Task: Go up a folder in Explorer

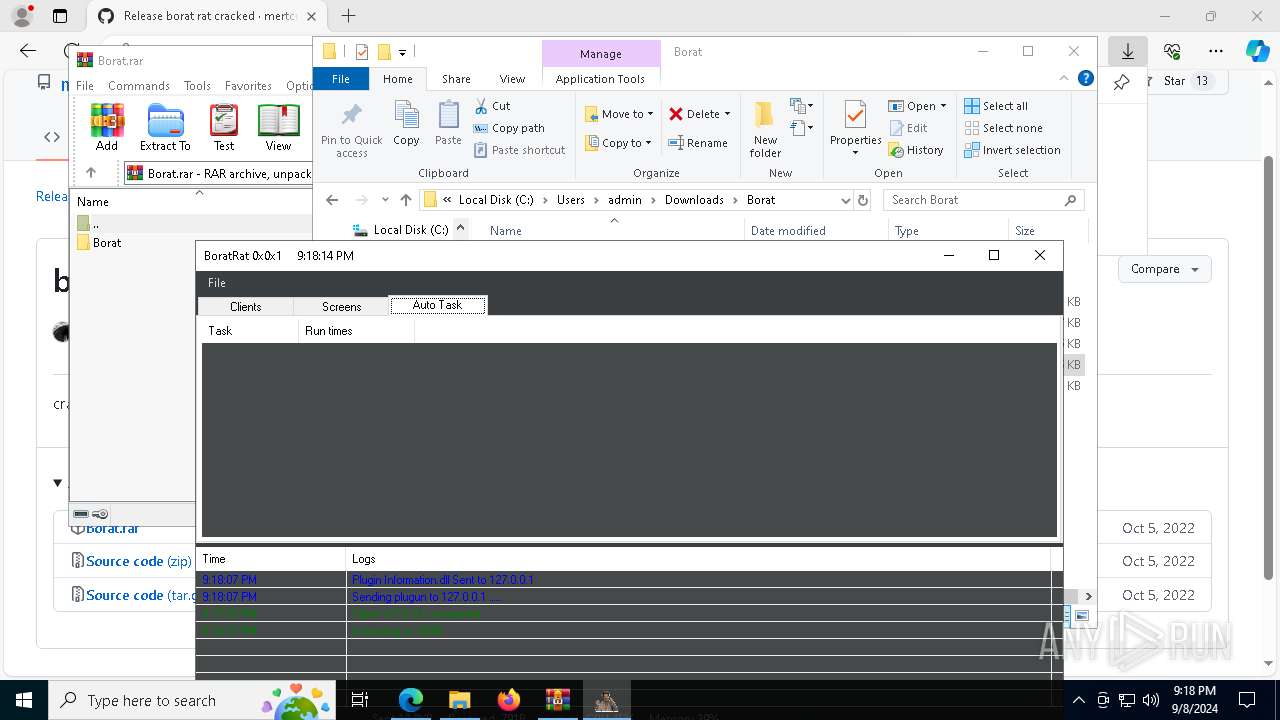Action: [405, 200]
